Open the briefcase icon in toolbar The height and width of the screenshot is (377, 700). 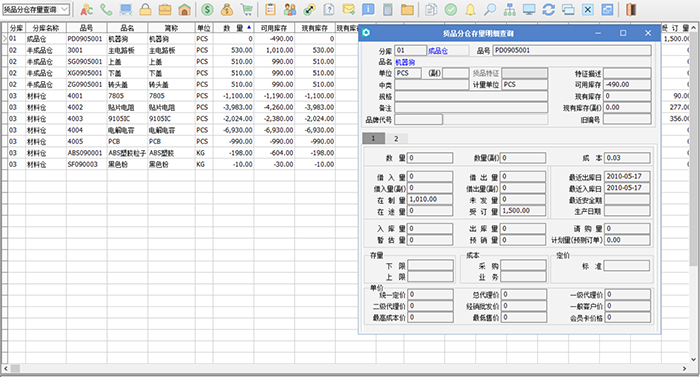coord(165,9)
